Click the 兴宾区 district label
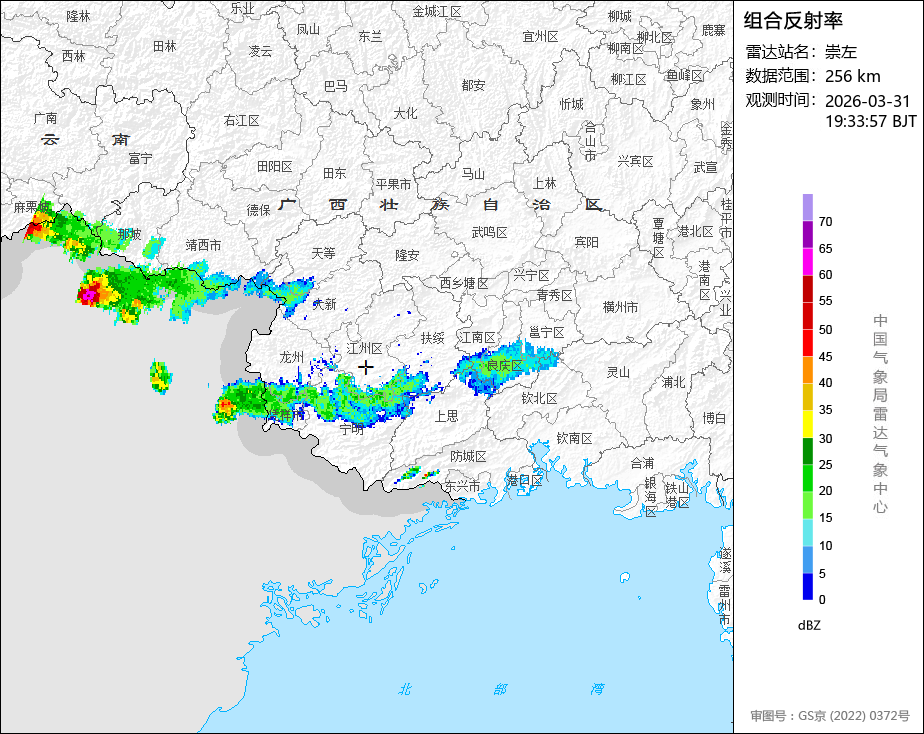 635,161
